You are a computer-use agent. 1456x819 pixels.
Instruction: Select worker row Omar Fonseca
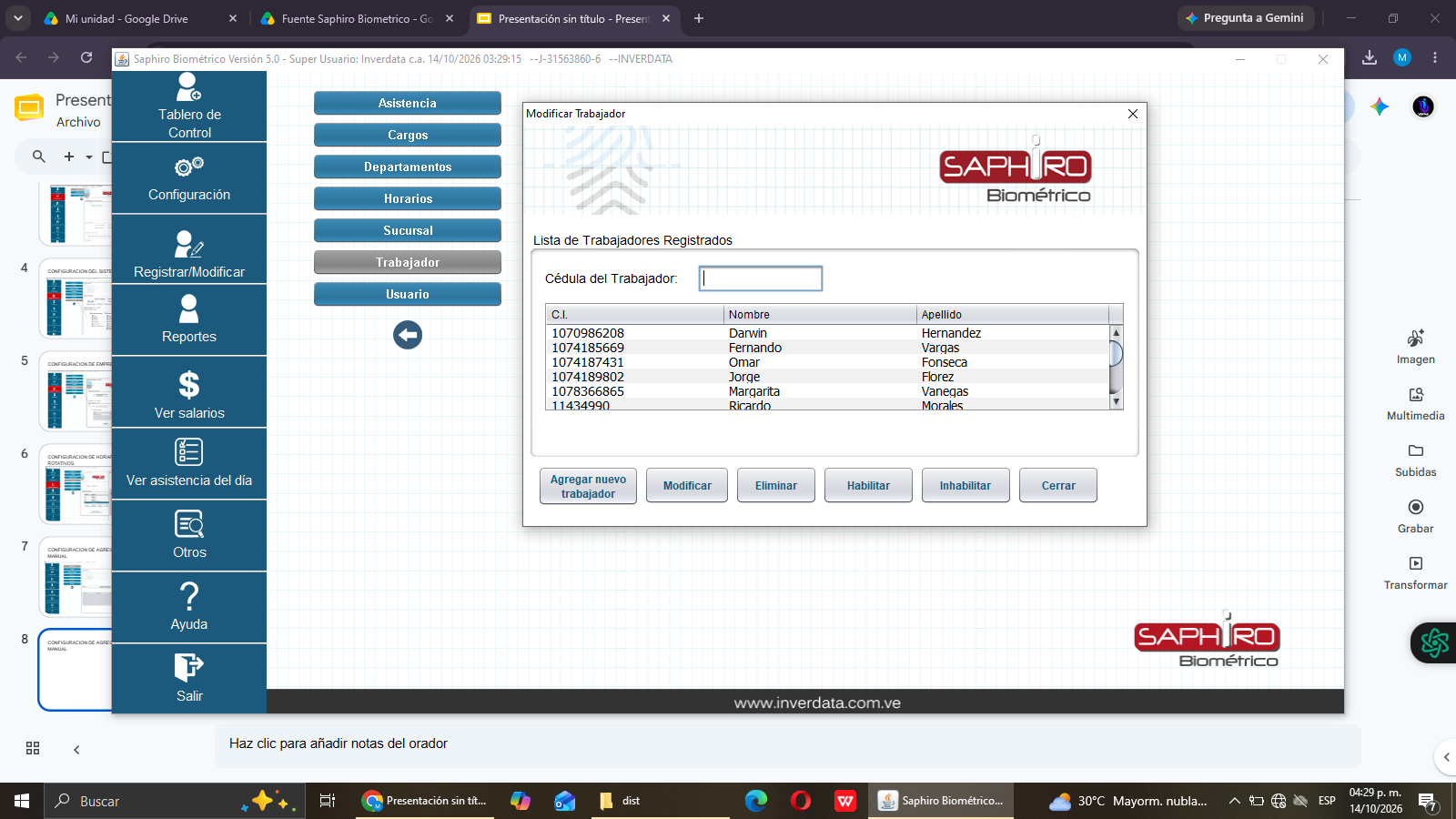click(827, 362)
